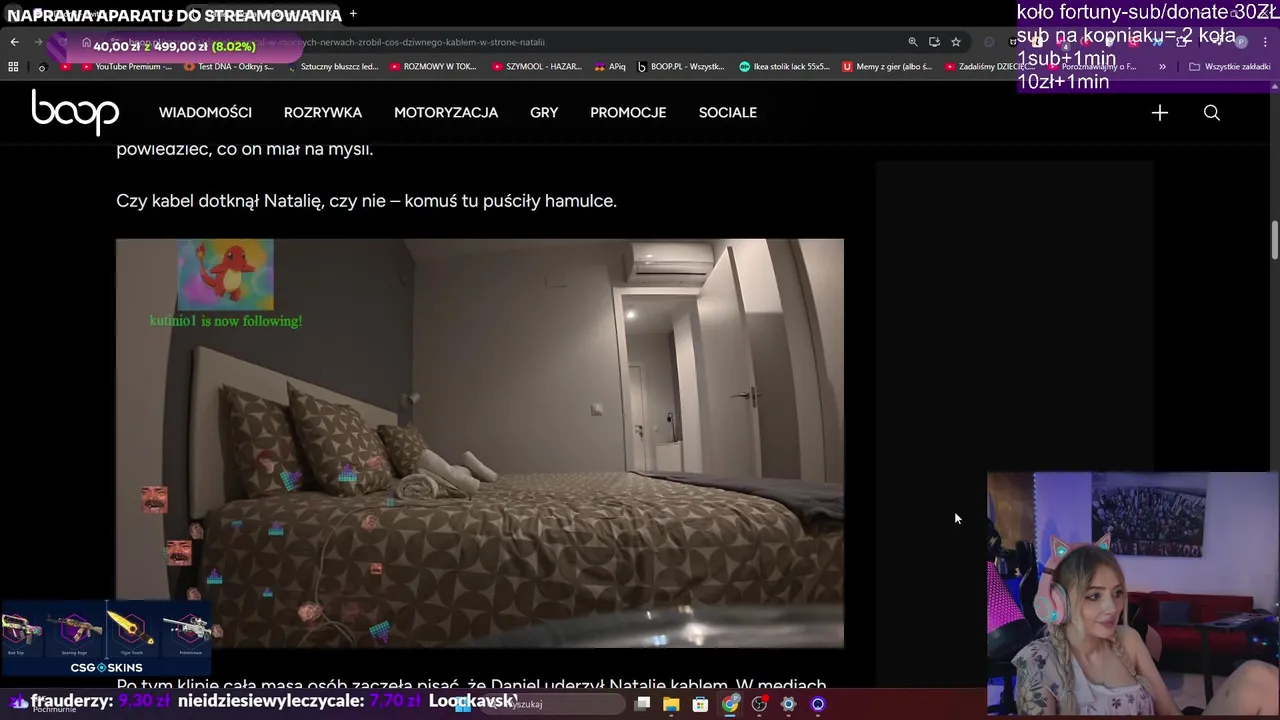Open the SZYMOOL - HAZAR bookmark
Viewport: 1280px width, 720px height.
point(537,67)
